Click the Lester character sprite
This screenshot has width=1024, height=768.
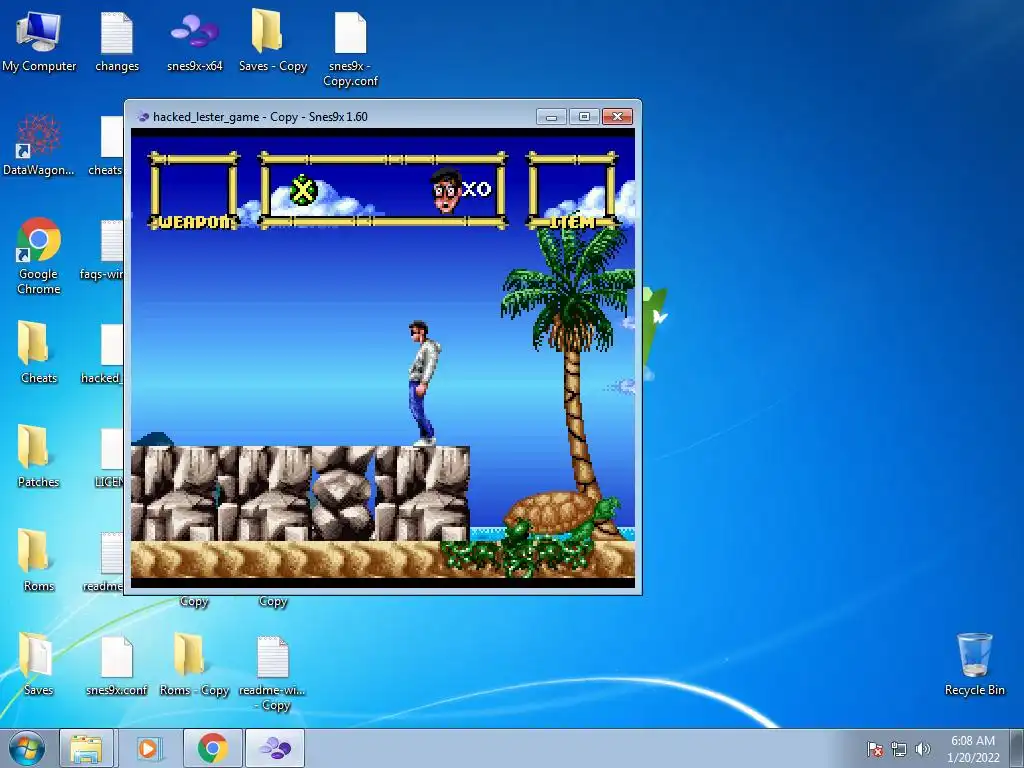pos(423,383)
